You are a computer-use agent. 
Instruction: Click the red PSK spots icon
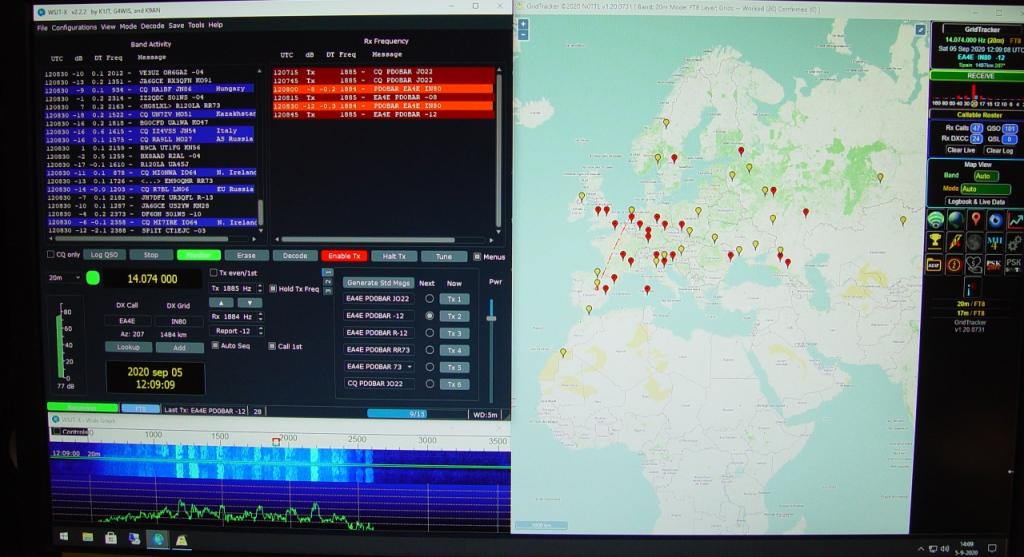coord(994,264)
